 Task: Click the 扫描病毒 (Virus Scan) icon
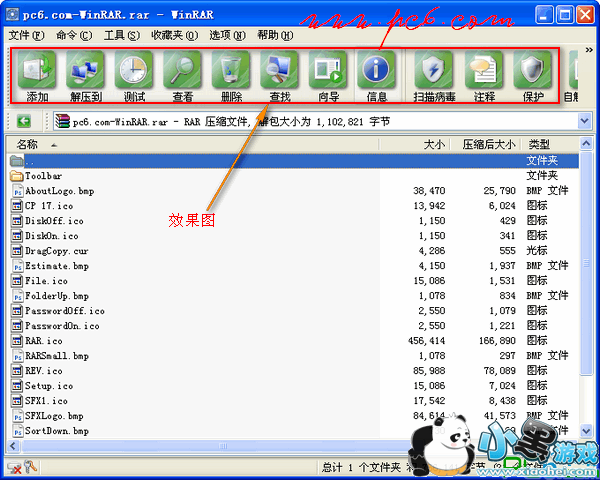click(434, 76)
